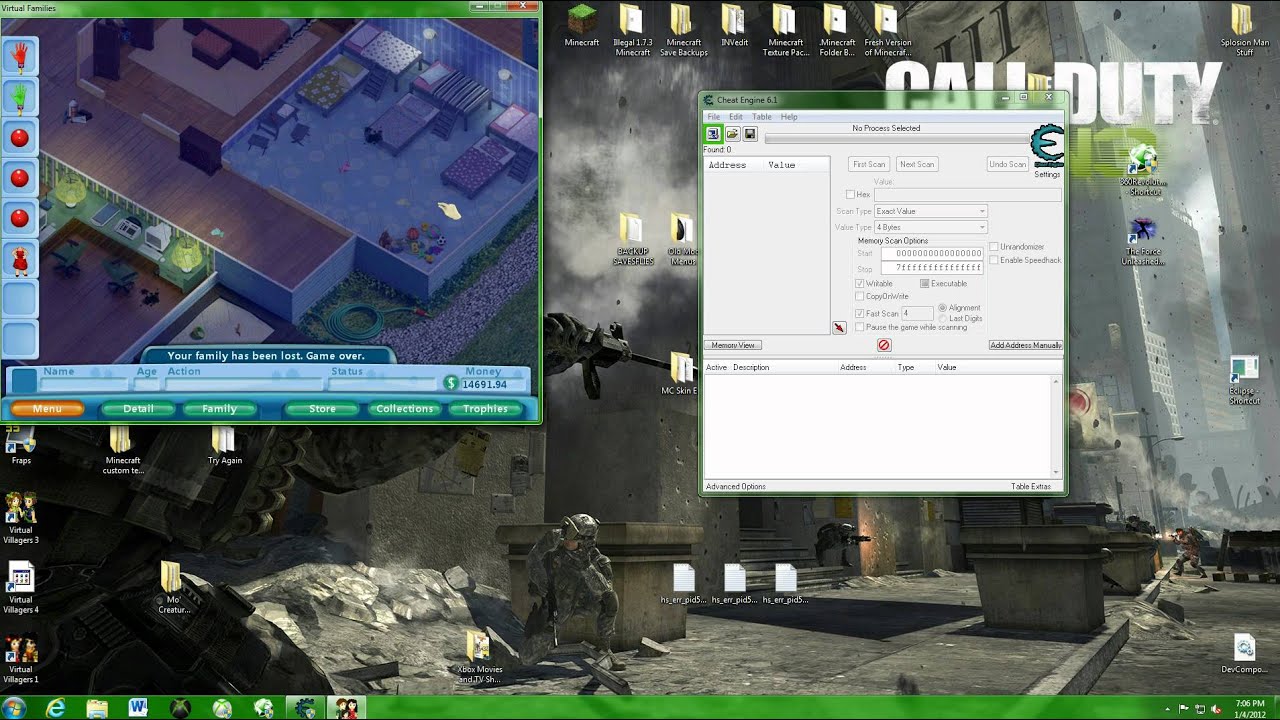Click Advanced Options in Cheat Engine

point(736,487)
